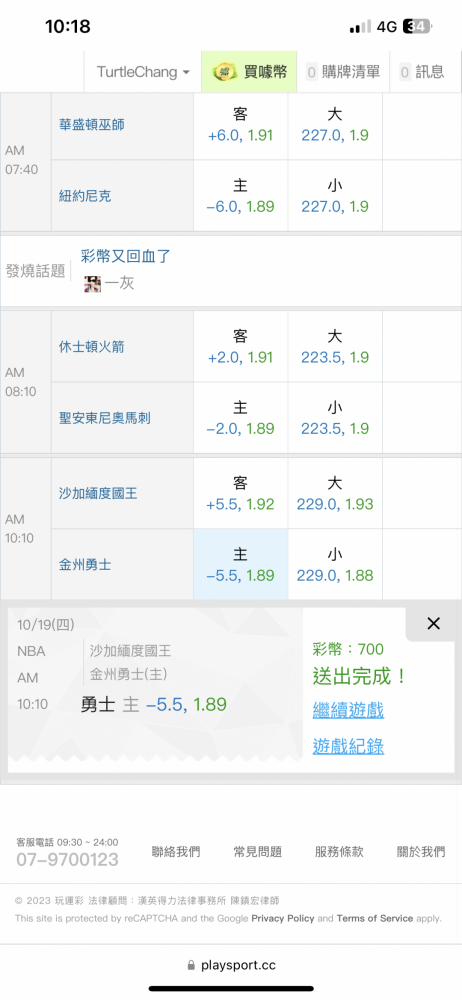Choose 客 +5.5, 1.92 for 沙加緬度國王
The image size is (462, 1000).
pyautogui.click(x=240, y=494)
